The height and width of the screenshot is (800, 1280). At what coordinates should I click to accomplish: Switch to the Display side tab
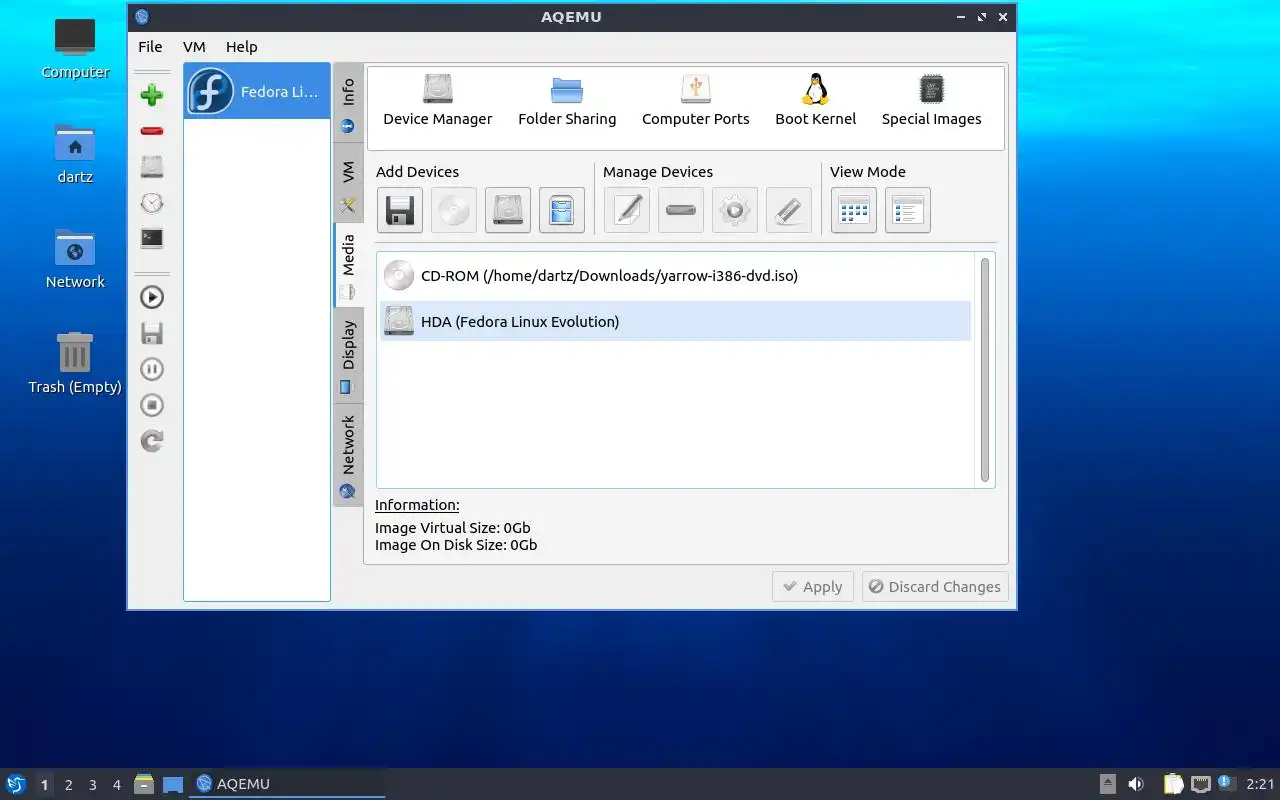click(x=348, y=356)
